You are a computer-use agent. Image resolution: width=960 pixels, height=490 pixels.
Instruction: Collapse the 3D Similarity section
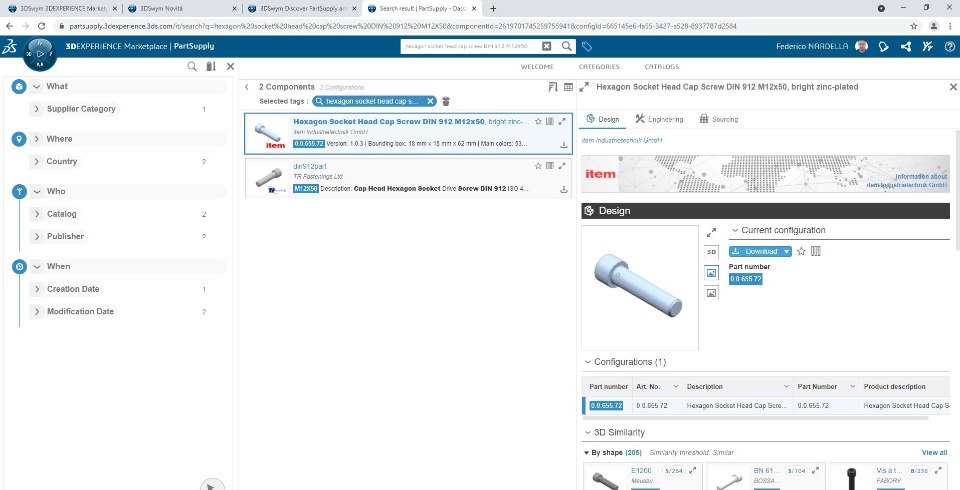tap(588, 432)
